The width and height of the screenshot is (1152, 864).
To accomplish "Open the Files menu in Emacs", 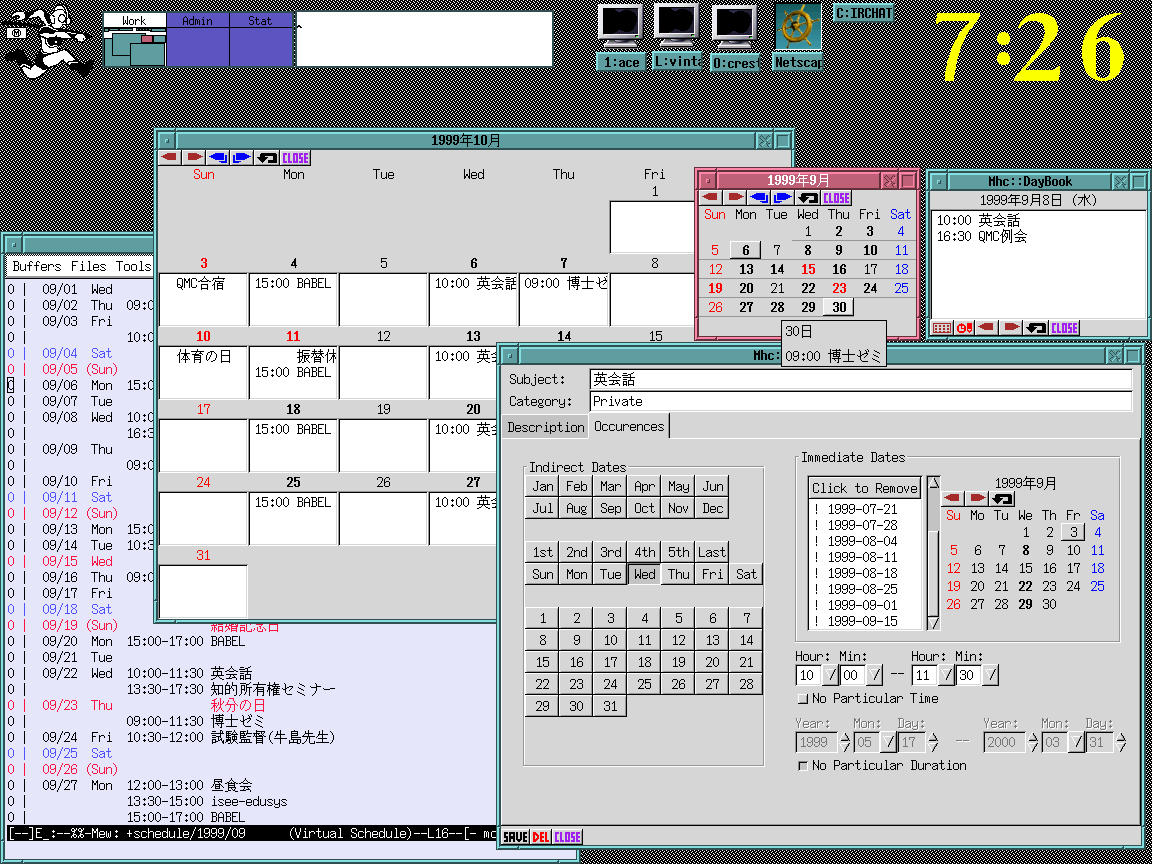I will [89, 266].
